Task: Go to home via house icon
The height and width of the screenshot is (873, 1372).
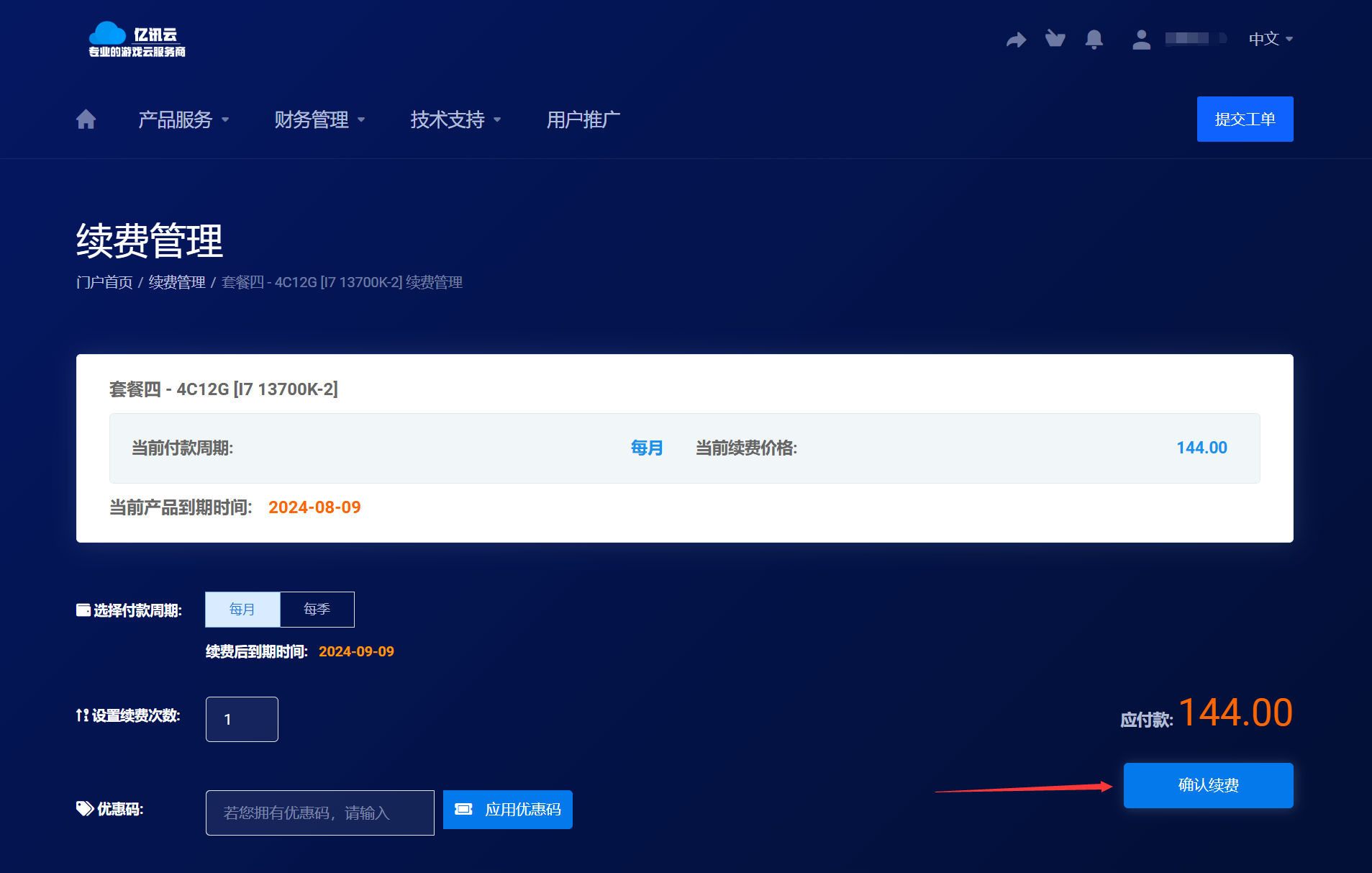Action: tap(86, 119)
